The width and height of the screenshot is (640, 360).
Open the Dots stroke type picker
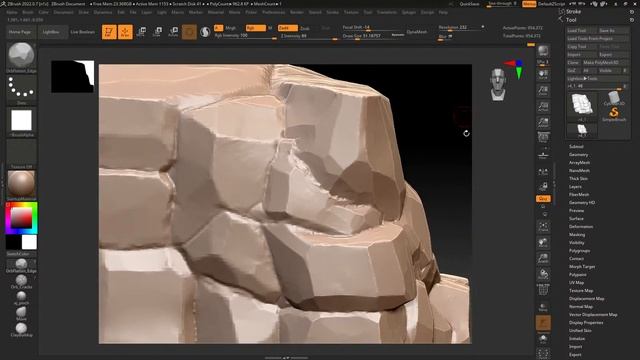pyautogui.click(x=21, y=88)
